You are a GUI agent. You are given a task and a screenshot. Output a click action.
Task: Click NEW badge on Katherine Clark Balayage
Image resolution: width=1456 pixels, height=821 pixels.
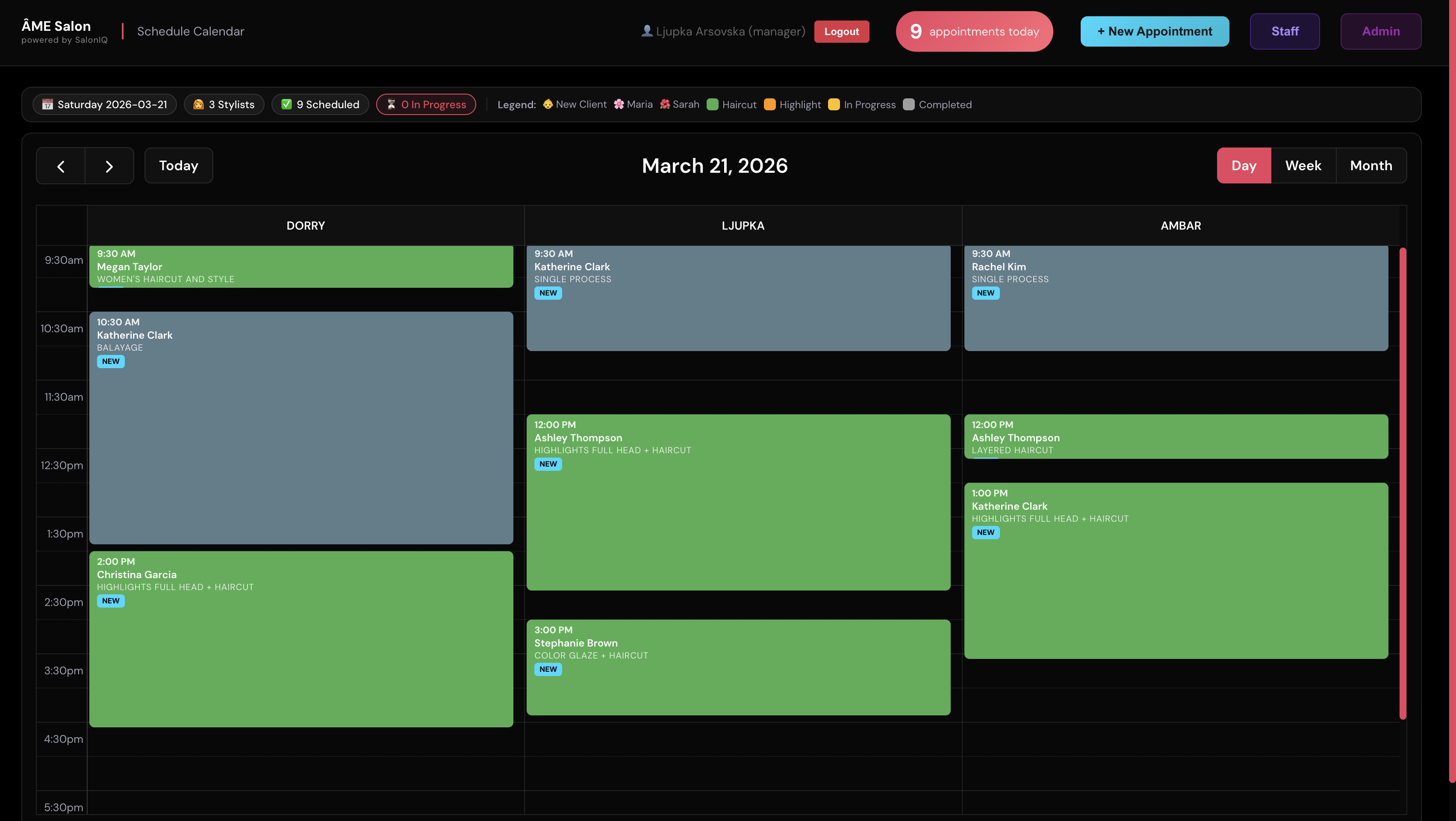coord(111,361)
